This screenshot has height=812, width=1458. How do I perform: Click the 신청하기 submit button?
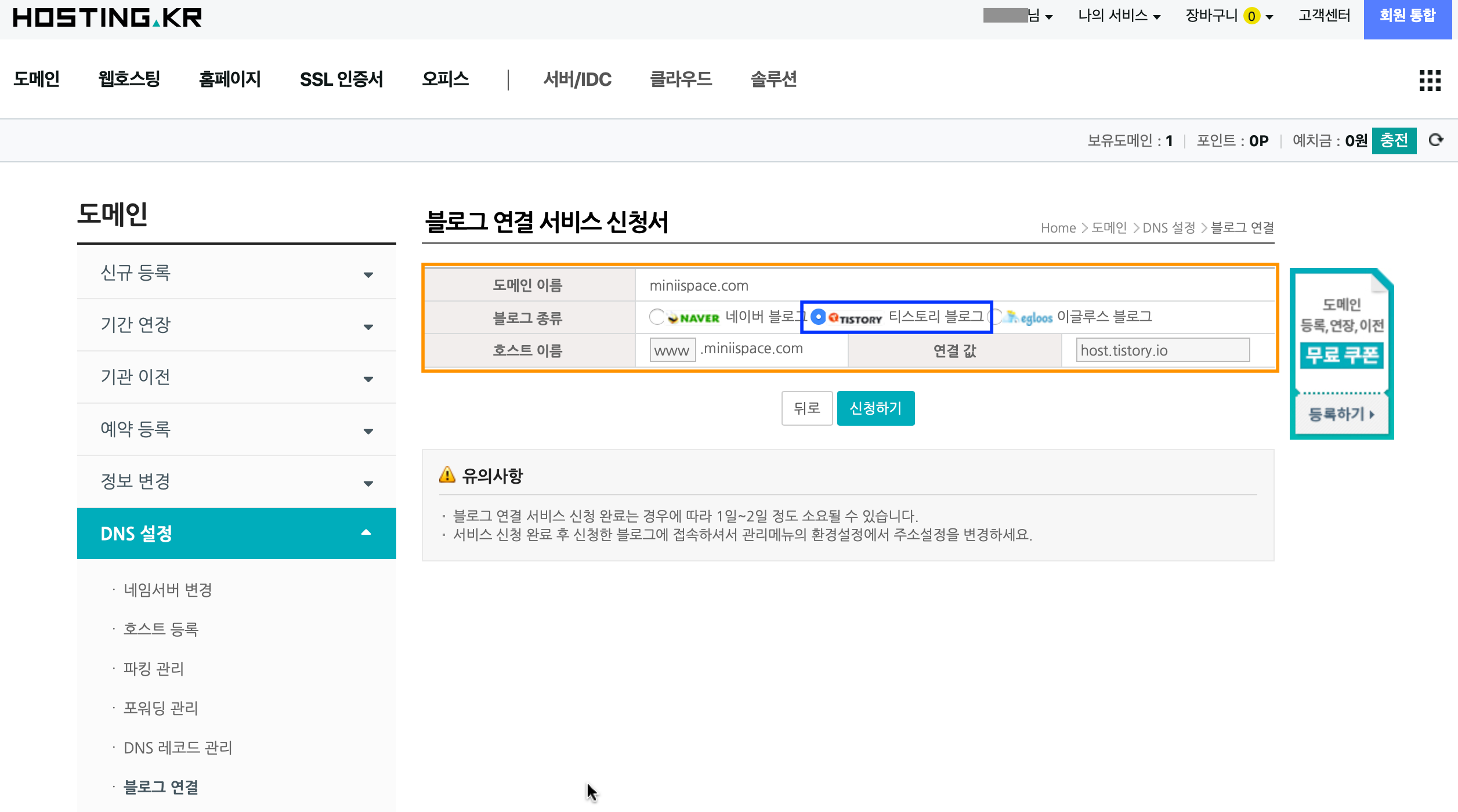point(875,408)
